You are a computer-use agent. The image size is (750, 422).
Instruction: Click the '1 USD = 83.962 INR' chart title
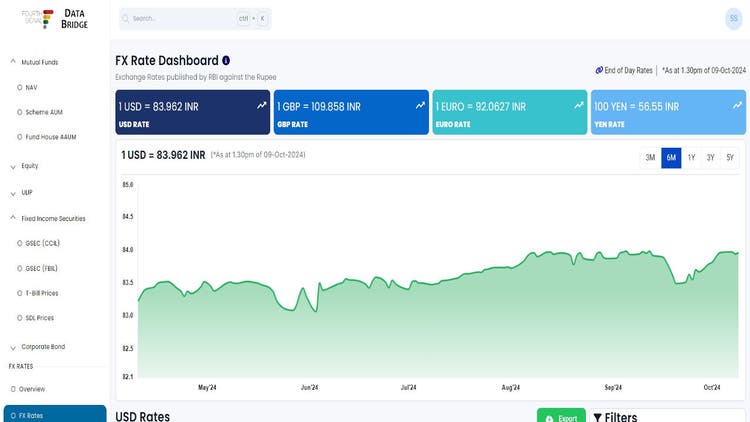(x=163, y=155)
